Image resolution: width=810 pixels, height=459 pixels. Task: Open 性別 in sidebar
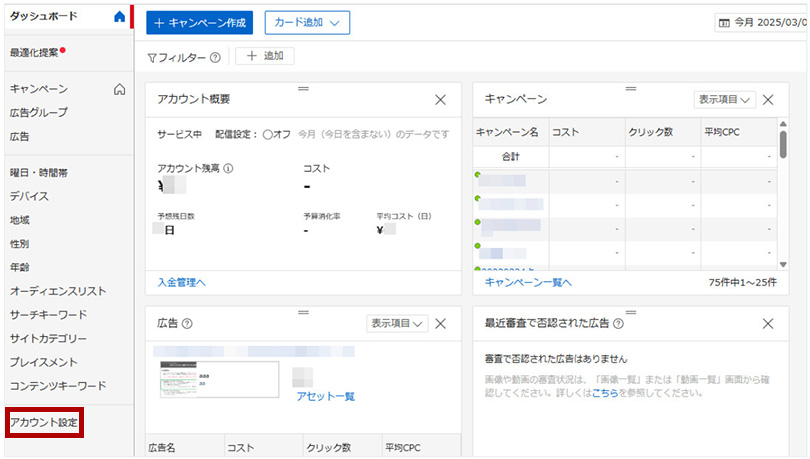[20, 244]
